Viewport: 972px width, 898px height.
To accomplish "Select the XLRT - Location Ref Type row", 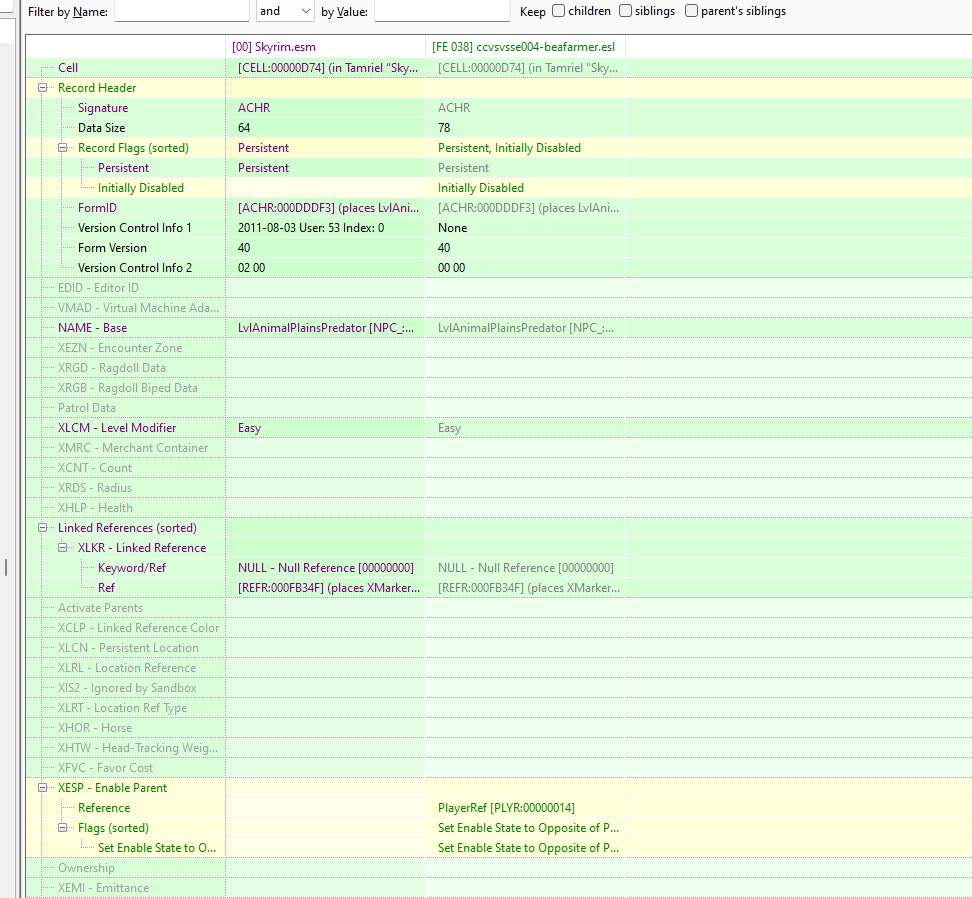I will [x=122, y=708].
